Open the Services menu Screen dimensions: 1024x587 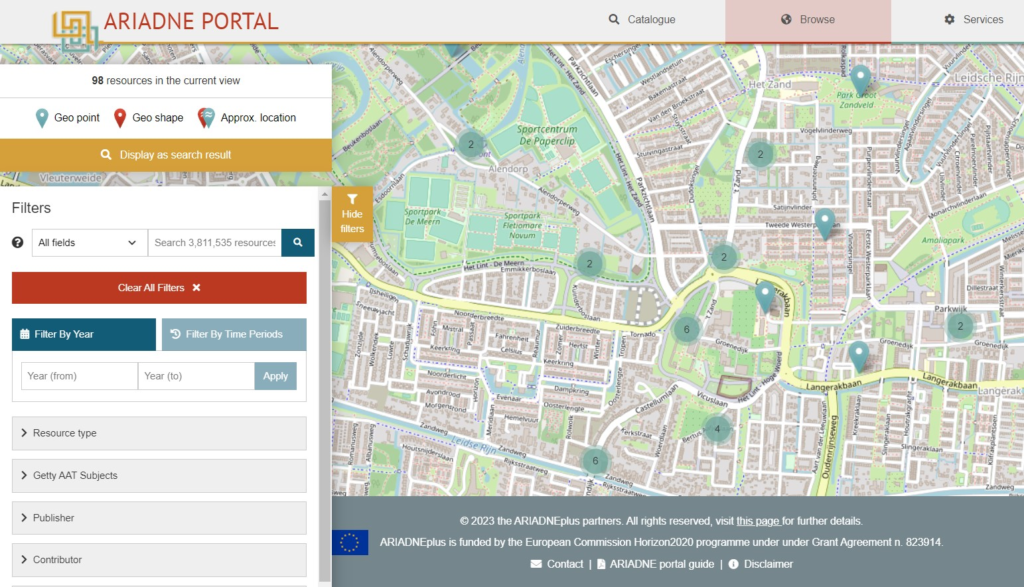[973, 20]
